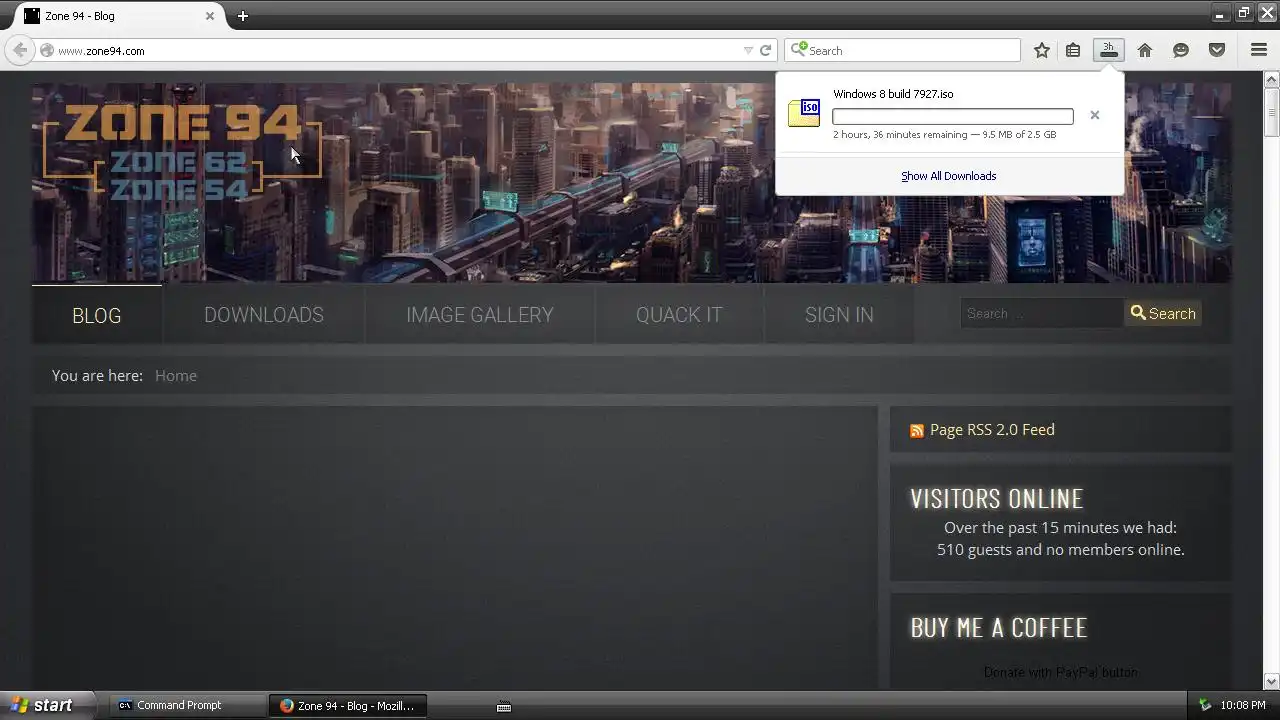
Task: Show bookmarks list icon in toolbar
Action: point(1073,50)
